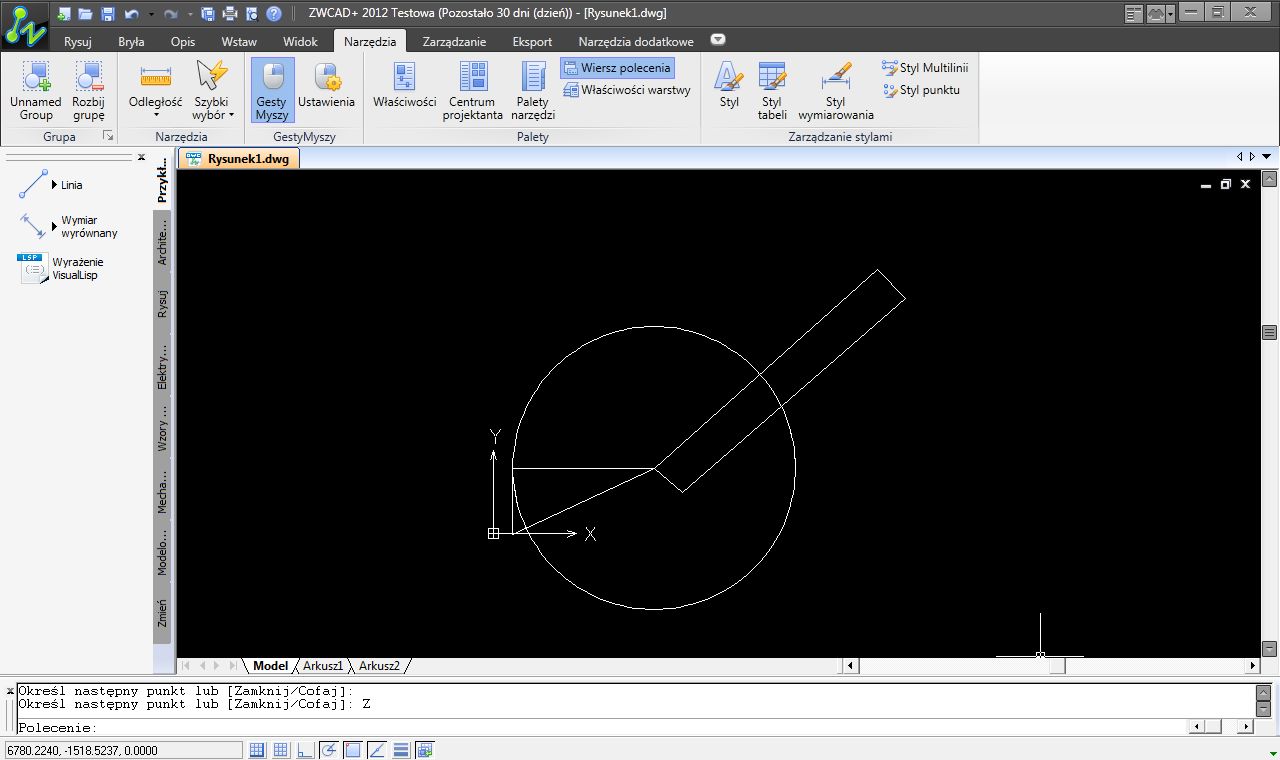The image size is (1280, 760).
Task: Click the Rozbij grupę tool
Action: coord(89,91)
